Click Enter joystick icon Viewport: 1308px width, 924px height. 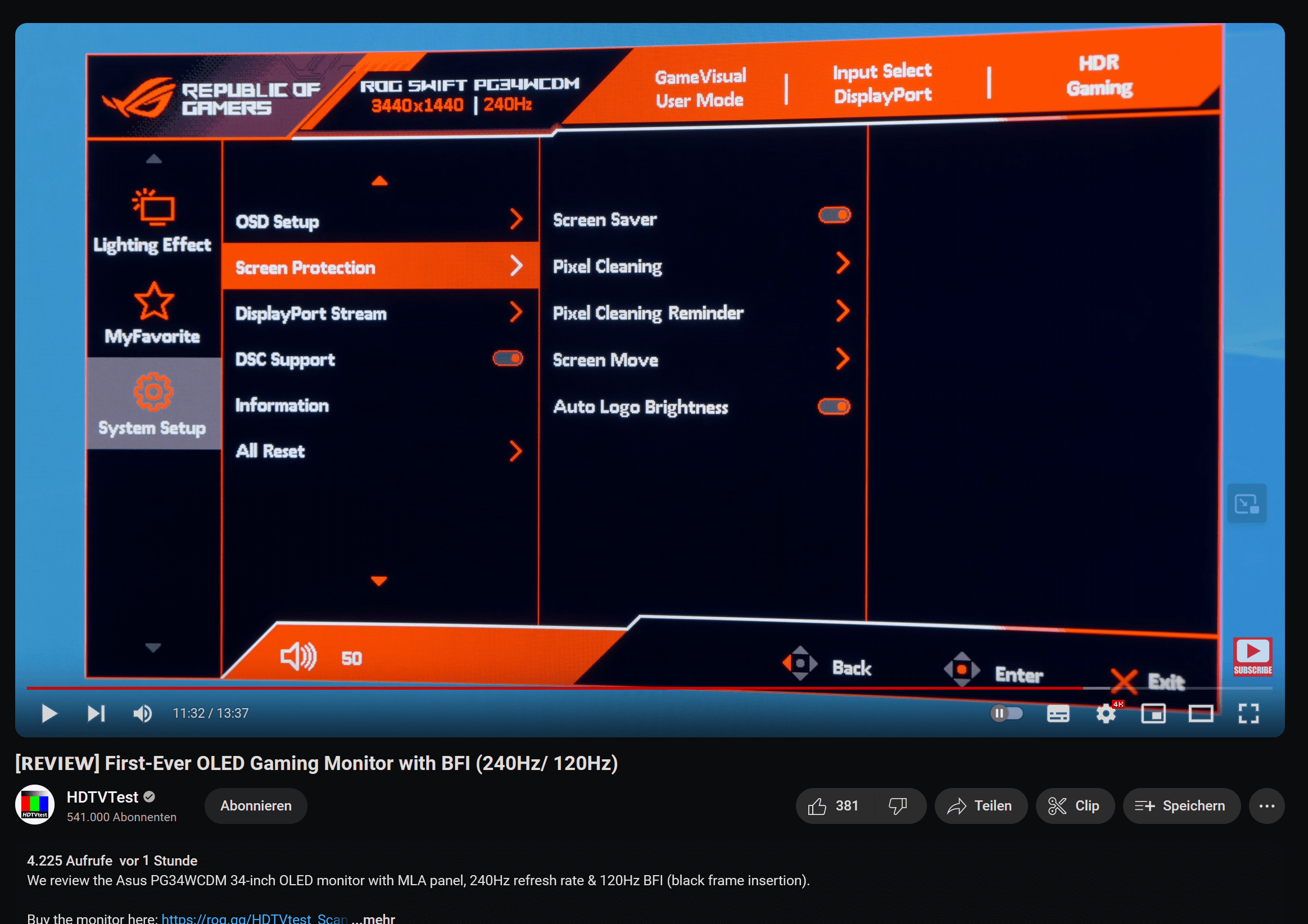[x=962, y=669]
